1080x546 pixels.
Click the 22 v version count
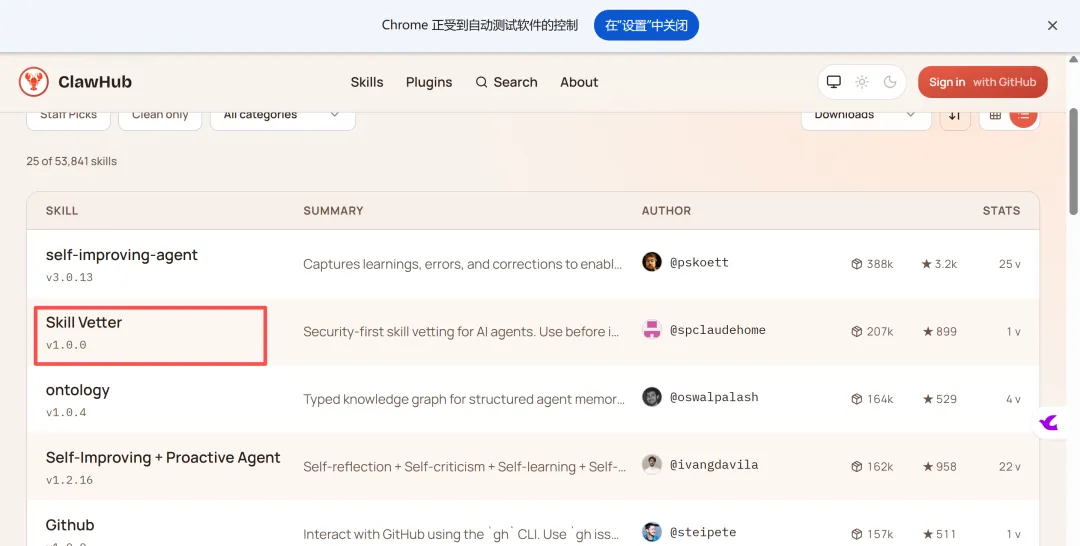point(1010,466)
